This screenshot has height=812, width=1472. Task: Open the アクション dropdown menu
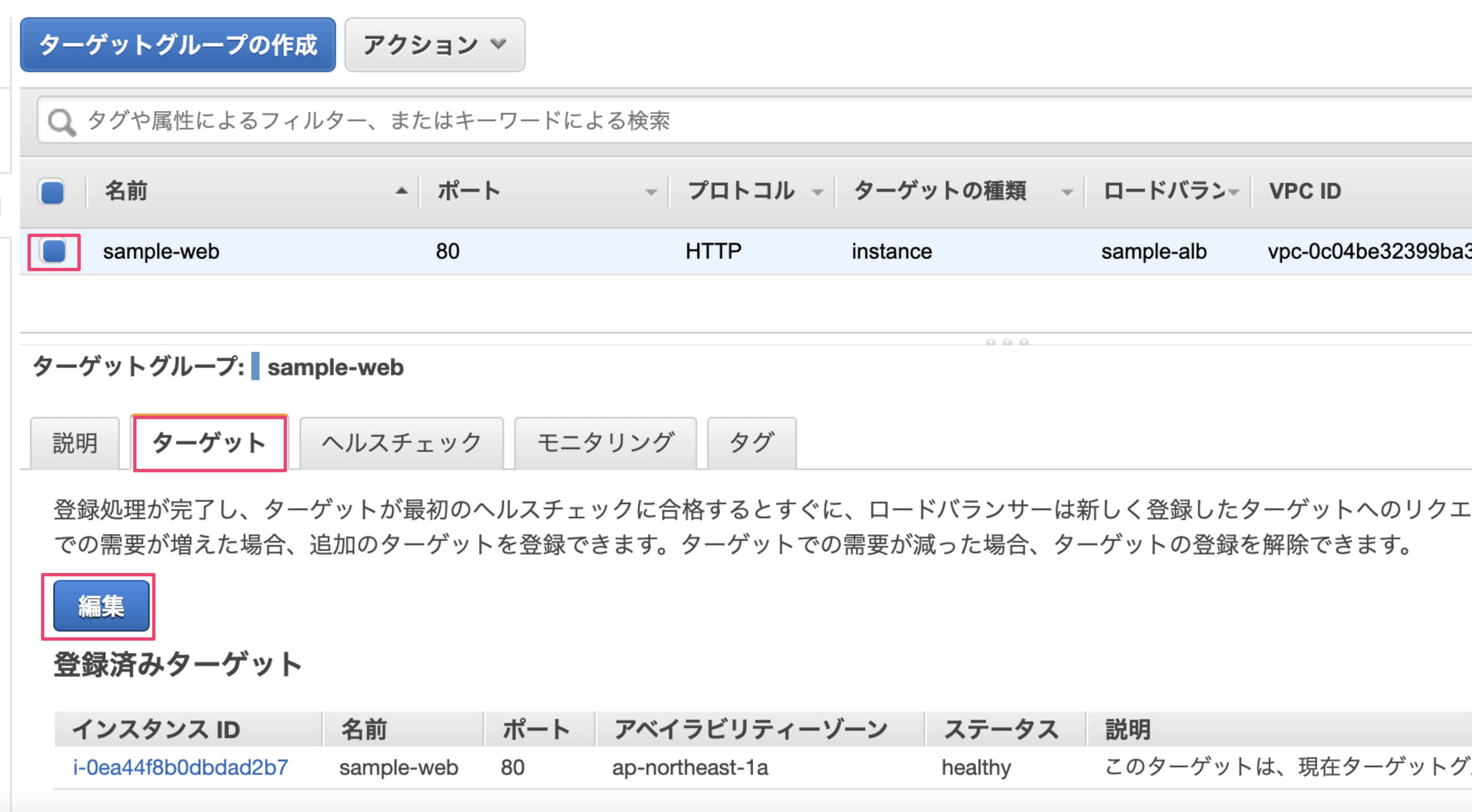click(x=434, y=44)
